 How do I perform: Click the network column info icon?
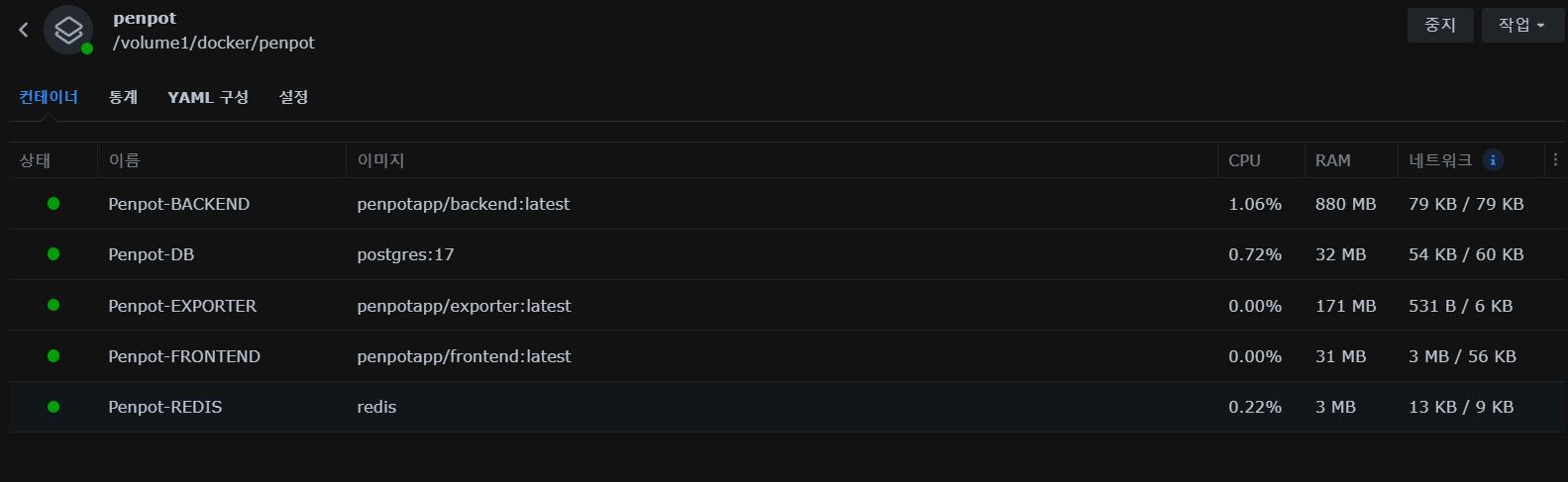coord(1493,160)
